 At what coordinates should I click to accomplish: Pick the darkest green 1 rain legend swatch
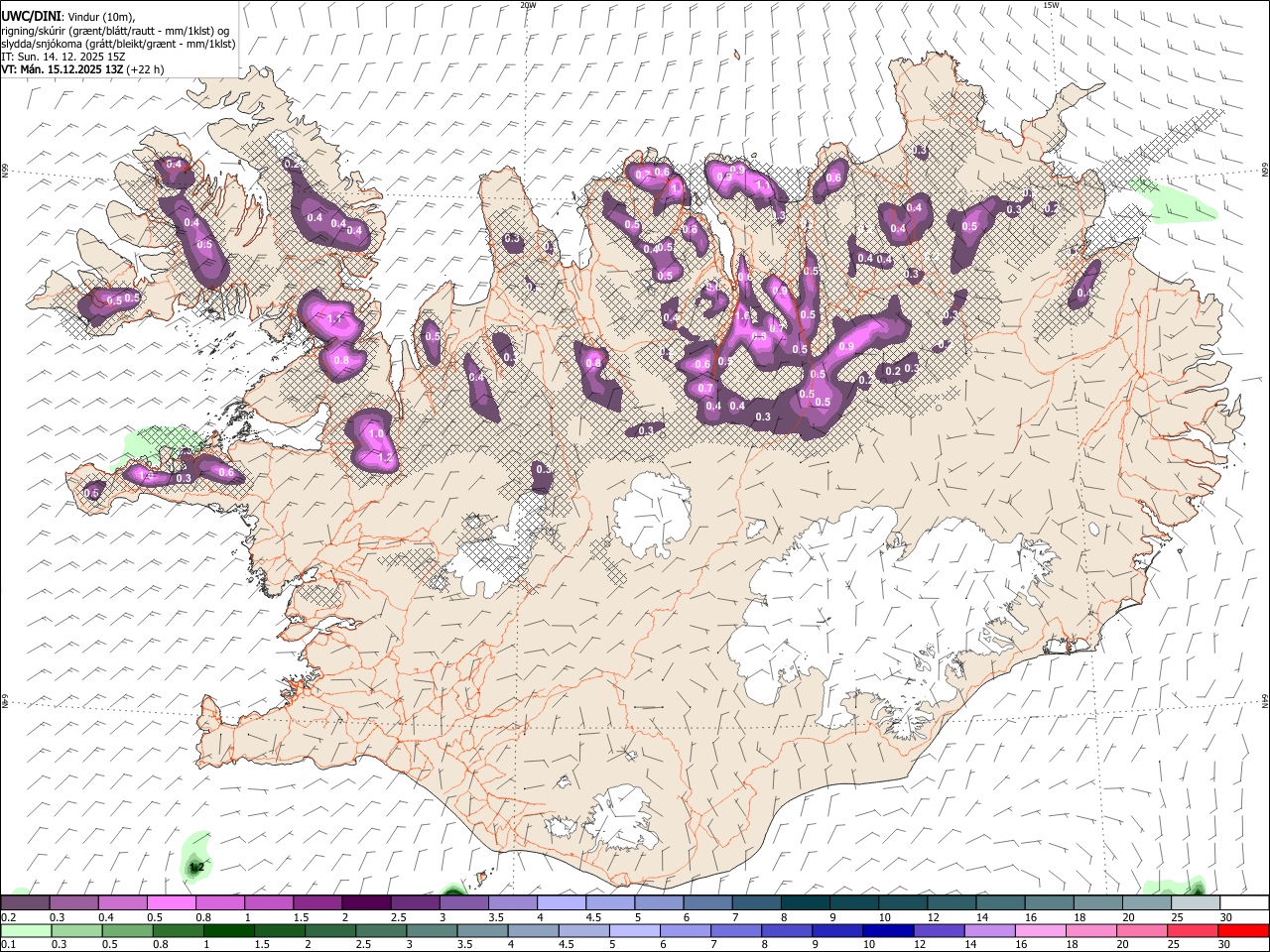point(228,931)
